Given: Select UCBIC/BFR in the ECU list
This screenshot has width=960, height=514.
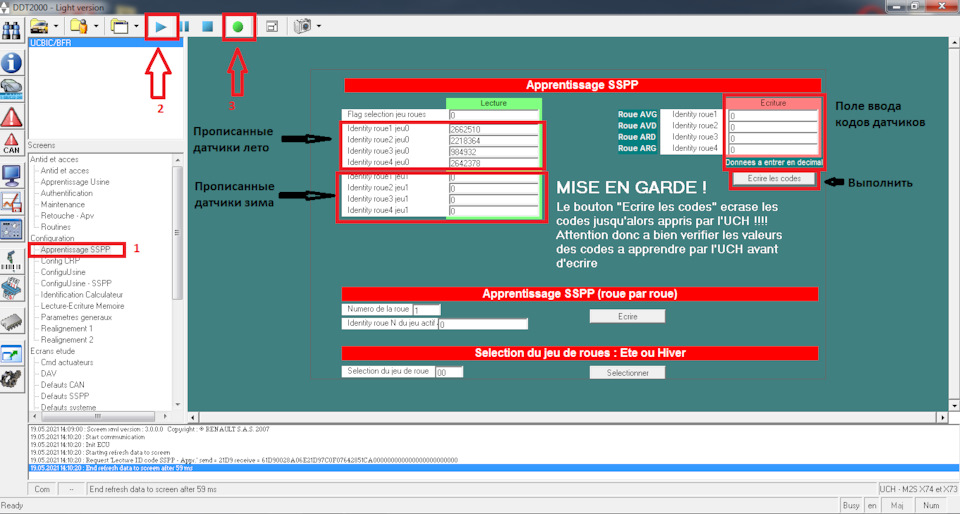Looking at the screenshot, I should [105, 43].
